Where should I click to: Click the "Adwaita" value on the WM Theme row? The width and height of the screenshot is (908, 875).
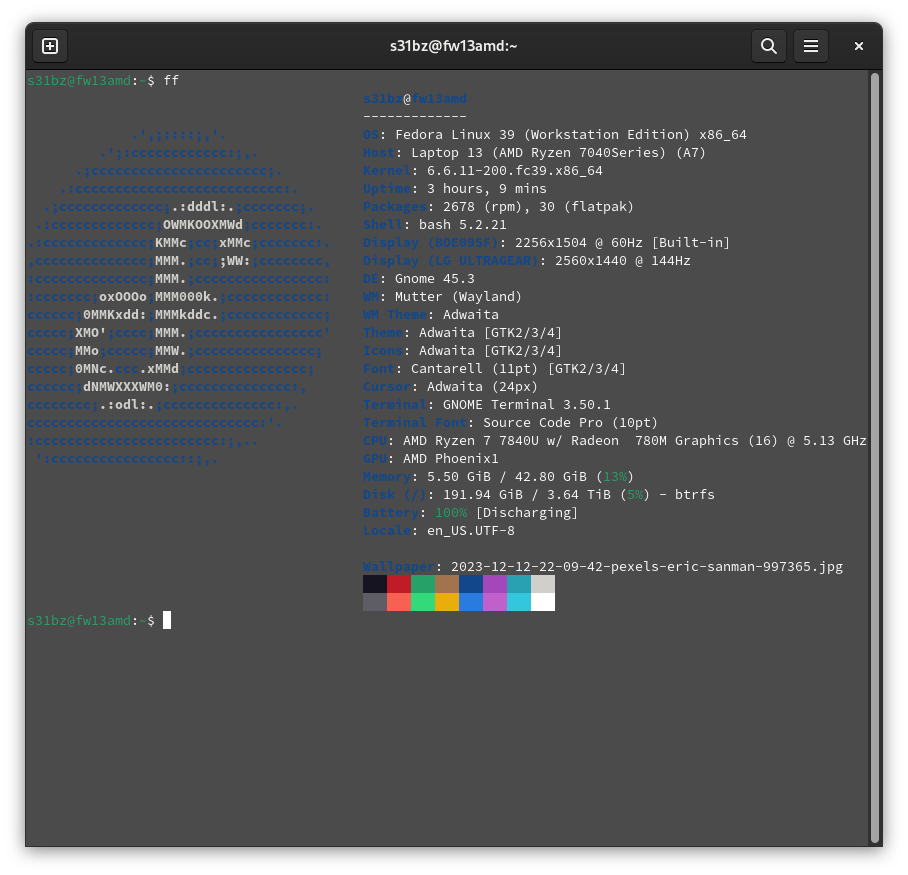tap(471, 314)
